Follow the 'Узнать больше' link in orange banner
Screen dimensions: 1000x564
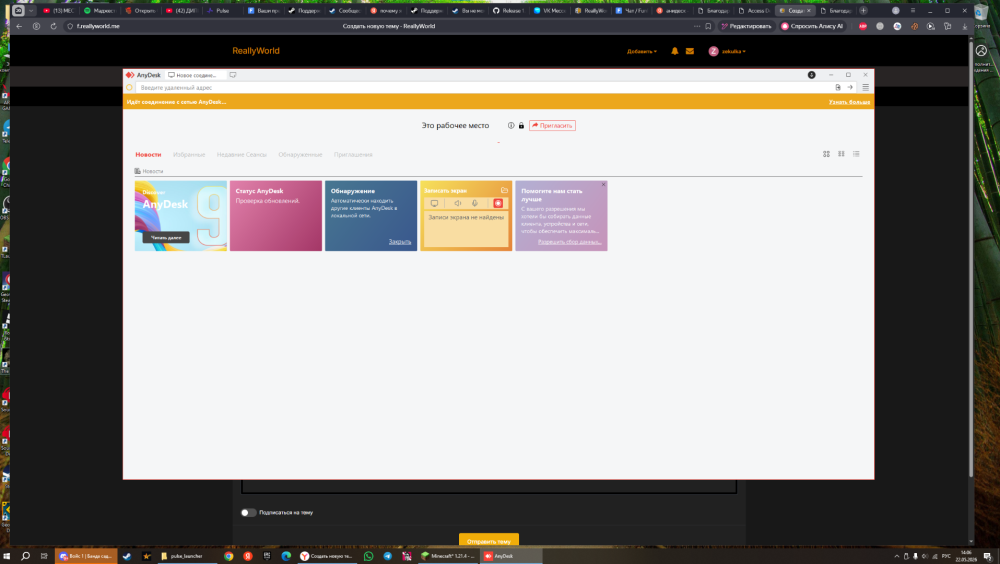pos(849,102)
